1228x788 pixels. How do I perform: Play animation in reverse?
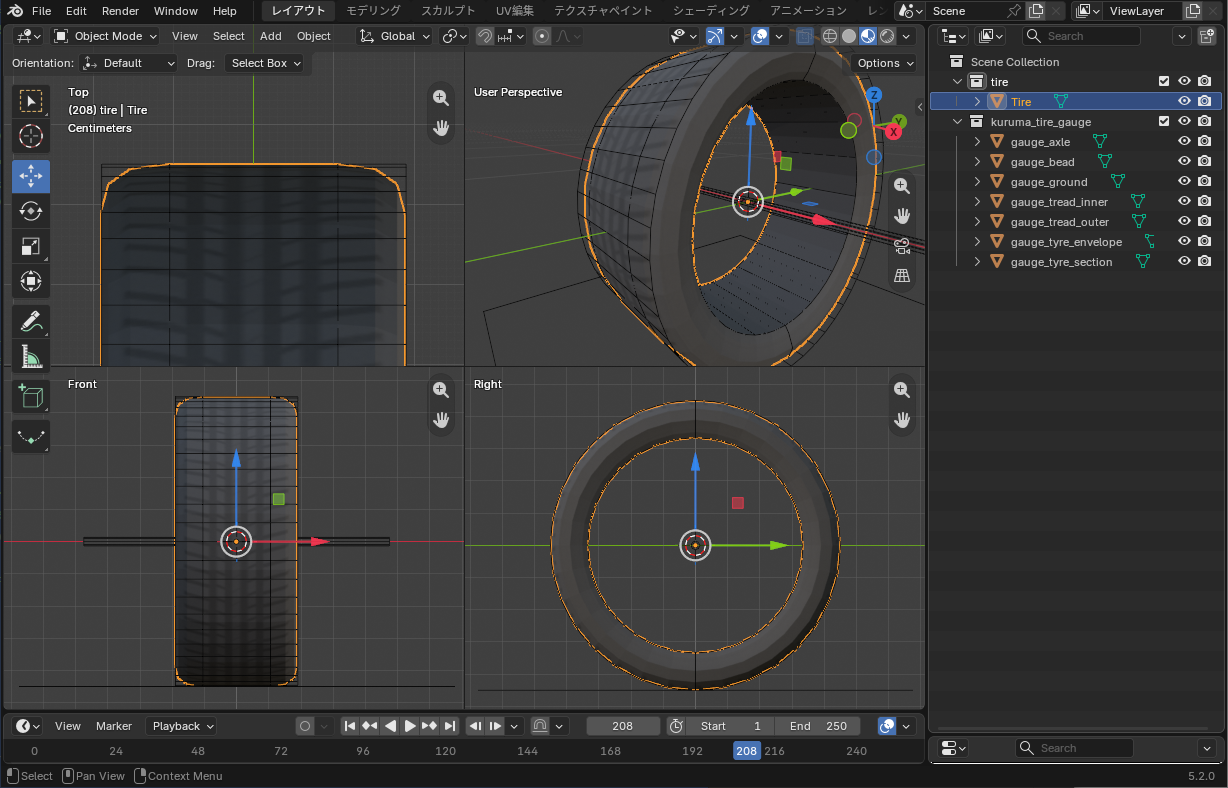390,726
